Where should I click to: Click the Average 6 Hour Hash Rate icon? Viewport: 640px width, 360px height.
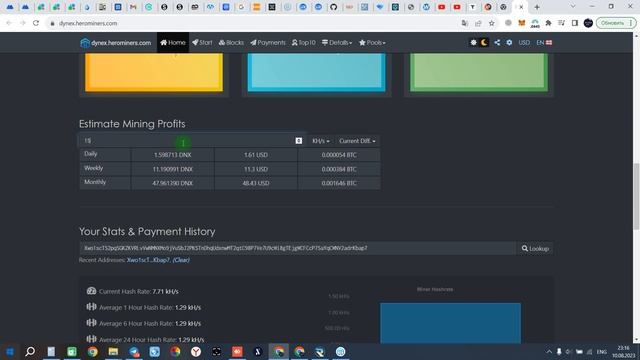tap(91, 323)
